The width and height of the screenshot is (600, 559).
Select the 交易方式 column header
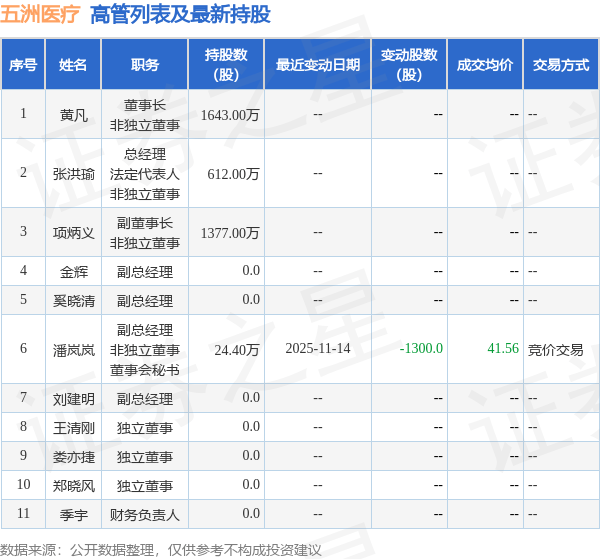(561, 65)
